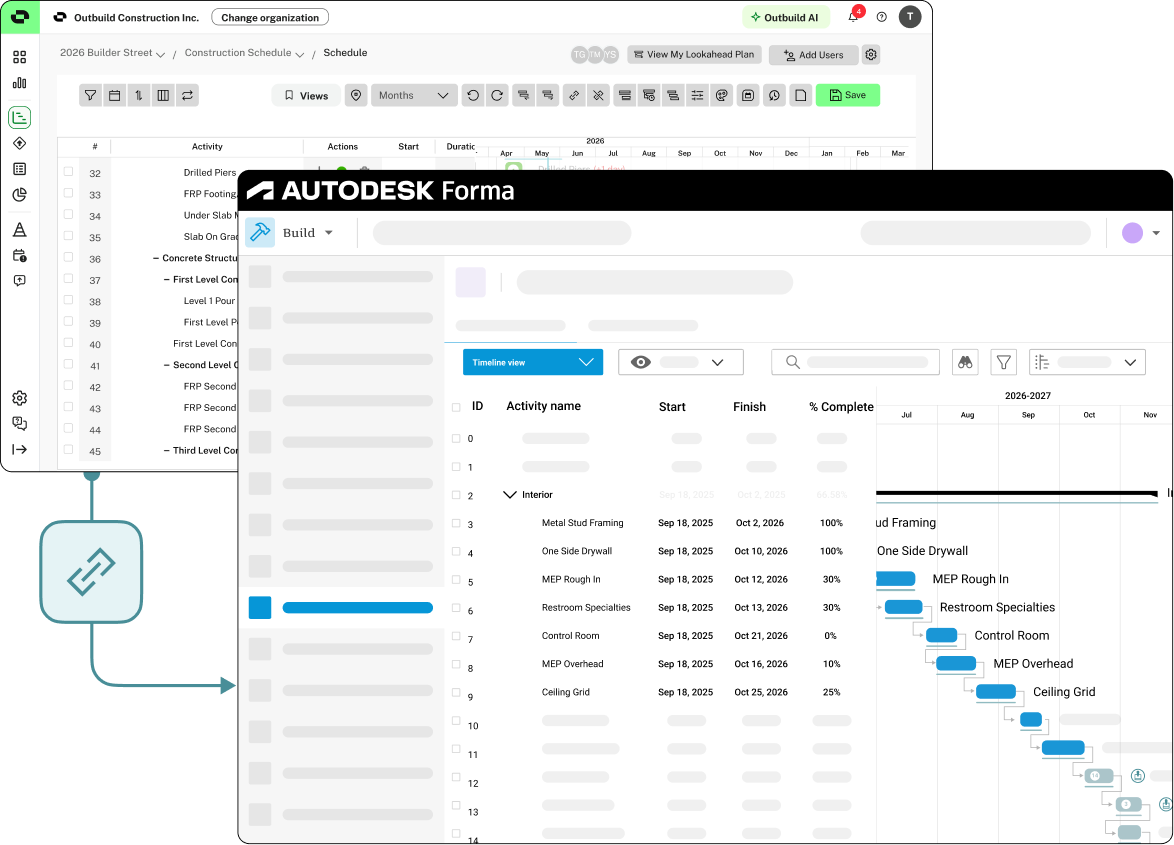Image resolution: width=1174 pixels, height=845 pixels.
Task: Check the box for Ceiling Grid row
Action: [456, 693]
